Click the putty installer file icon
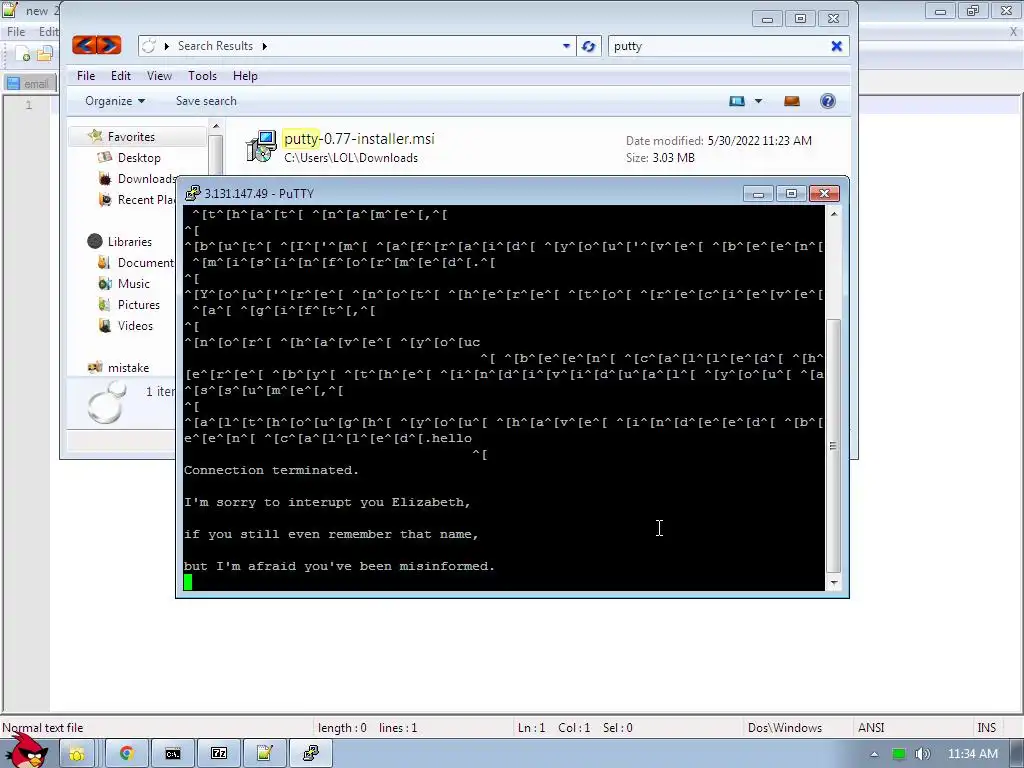 click(x=261, y=146)
